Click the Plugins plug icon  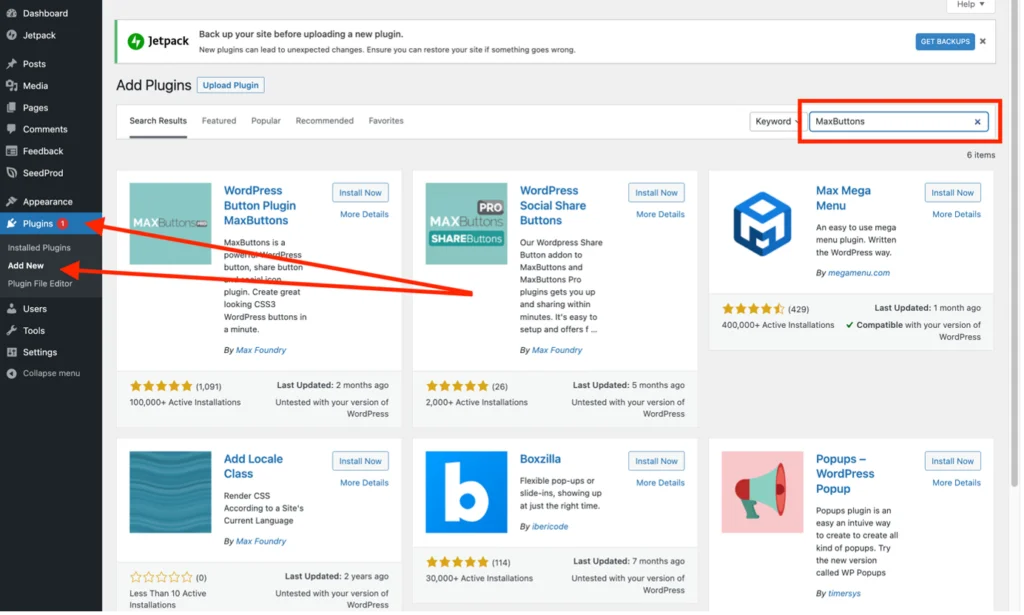(12, 224)
